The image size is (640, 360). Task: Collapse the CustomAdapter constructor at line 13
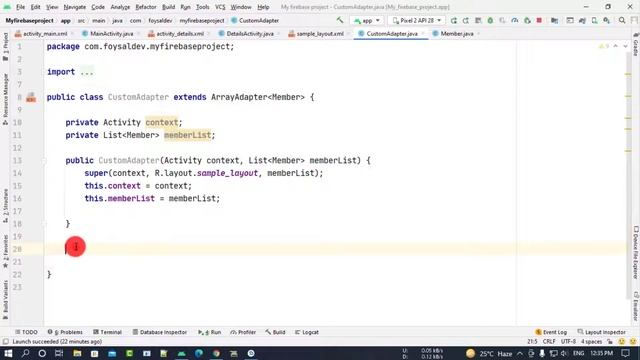[44, 161]
